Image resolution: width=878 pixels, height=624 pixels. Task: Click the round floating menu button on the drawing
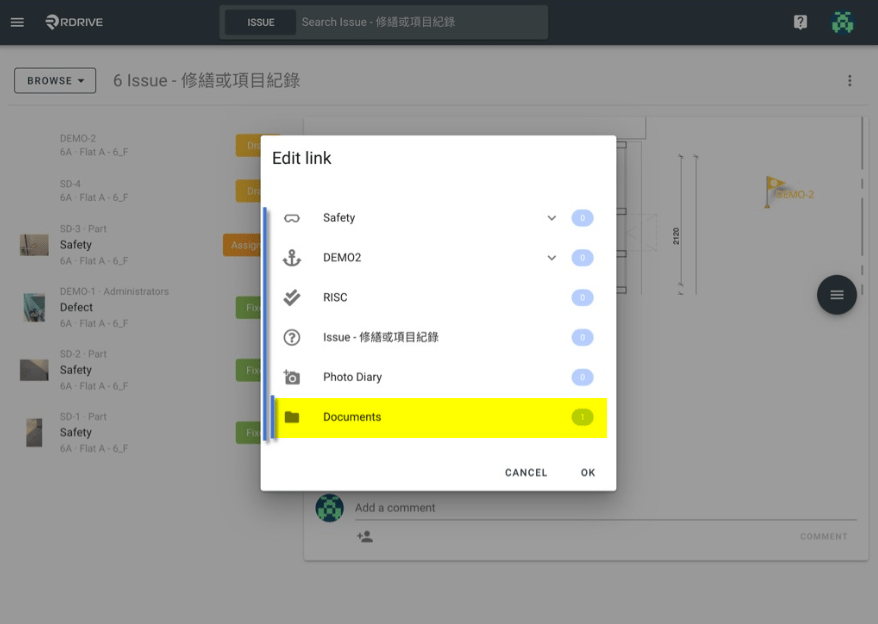pyautogui.click(x=837, y=295)
